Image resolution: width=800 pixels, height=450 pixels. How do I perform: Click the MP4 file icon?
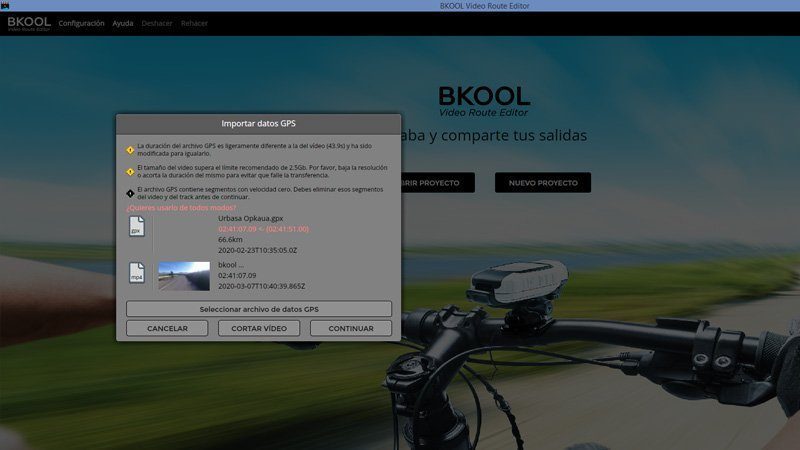[x=136, y=275]
